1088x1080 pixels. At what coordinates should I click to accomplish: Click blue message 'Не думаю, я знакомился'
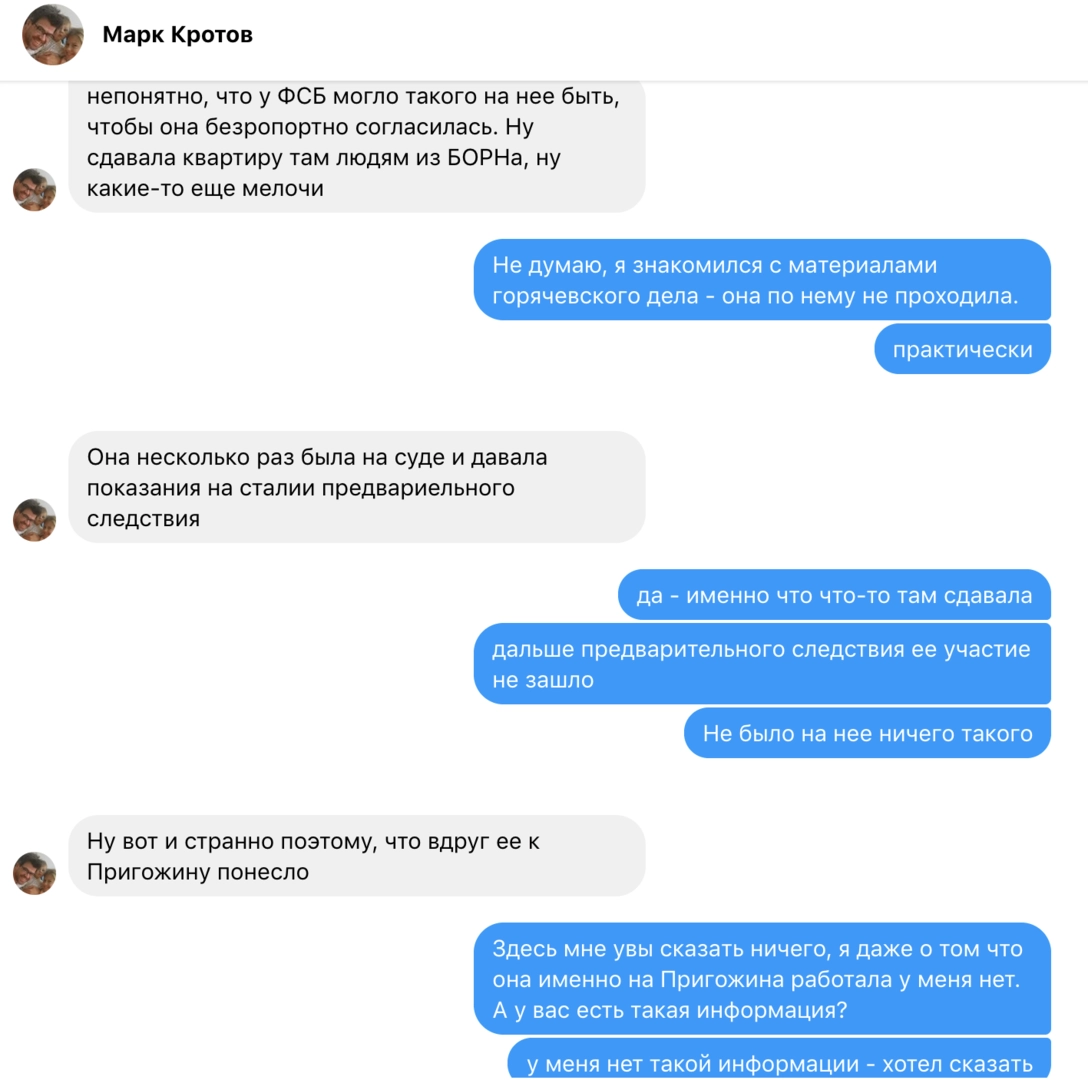(x=762, y=280)
